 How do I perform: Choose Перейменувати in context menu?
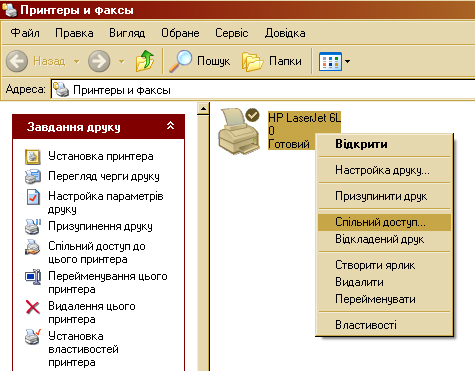(x=384, y=299)
